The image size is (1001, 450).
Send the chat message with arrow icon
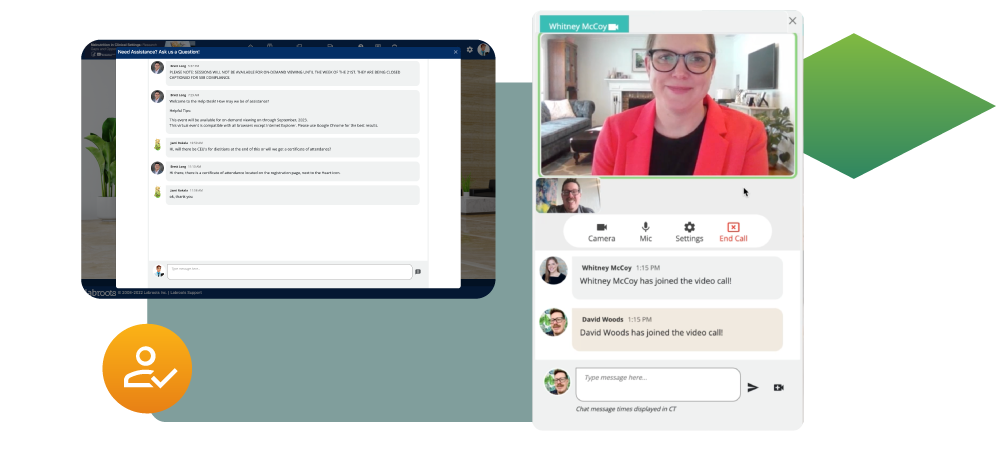(x=753, y=387)
